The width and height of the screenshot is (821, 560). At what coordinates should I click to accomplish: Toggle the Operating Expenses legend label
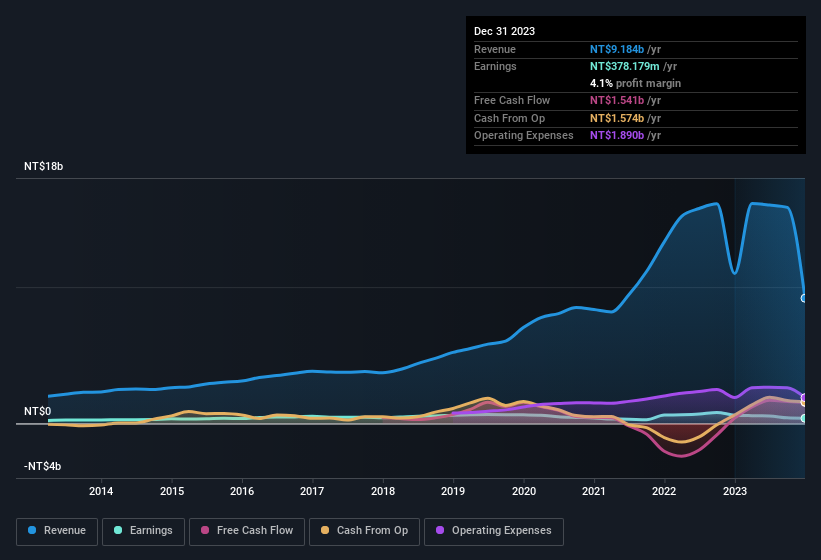click(x=500, y=530)
